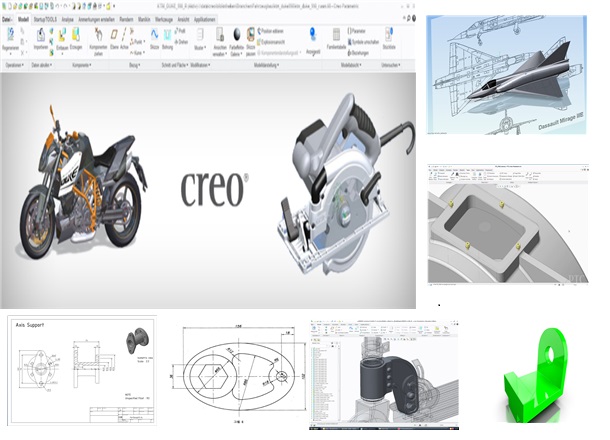
Task: Expand the Untersuchen group
Action: click(x=391, y=65)
